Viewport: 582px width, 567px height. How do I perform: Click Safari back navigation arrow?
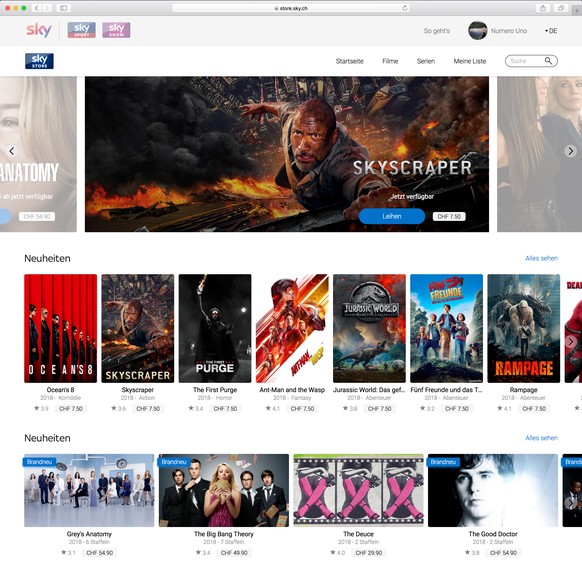tap(36, 8)
